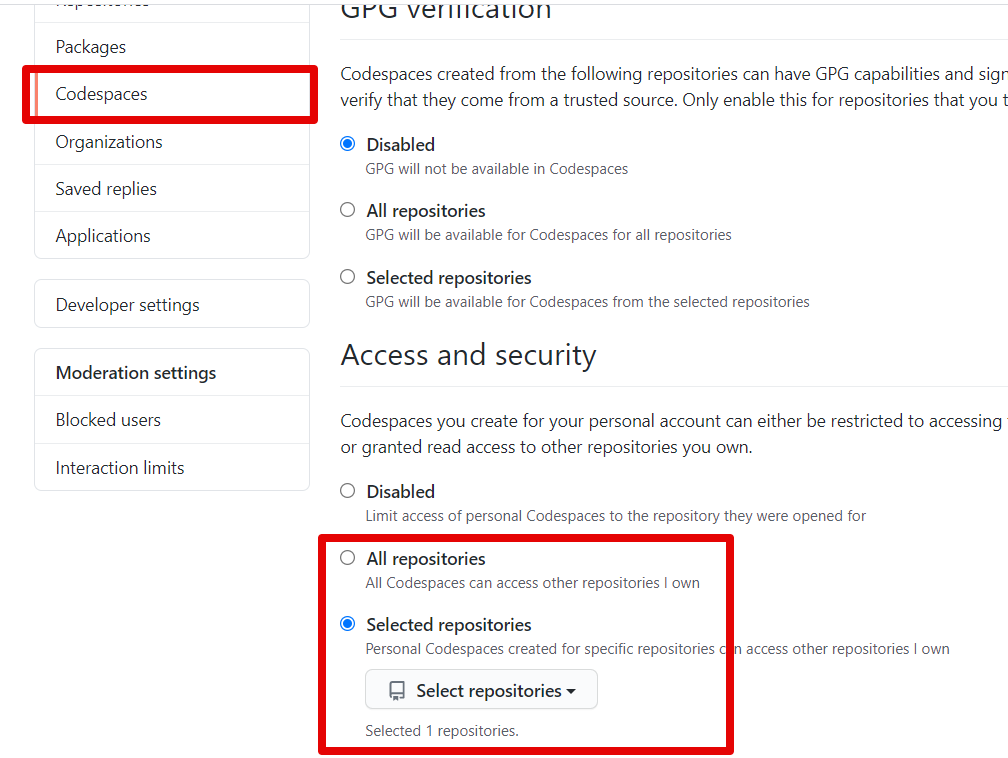Viewport: 1008px width, 758px height.
Task: Enable GPG for All repositories
Action: 347,209
